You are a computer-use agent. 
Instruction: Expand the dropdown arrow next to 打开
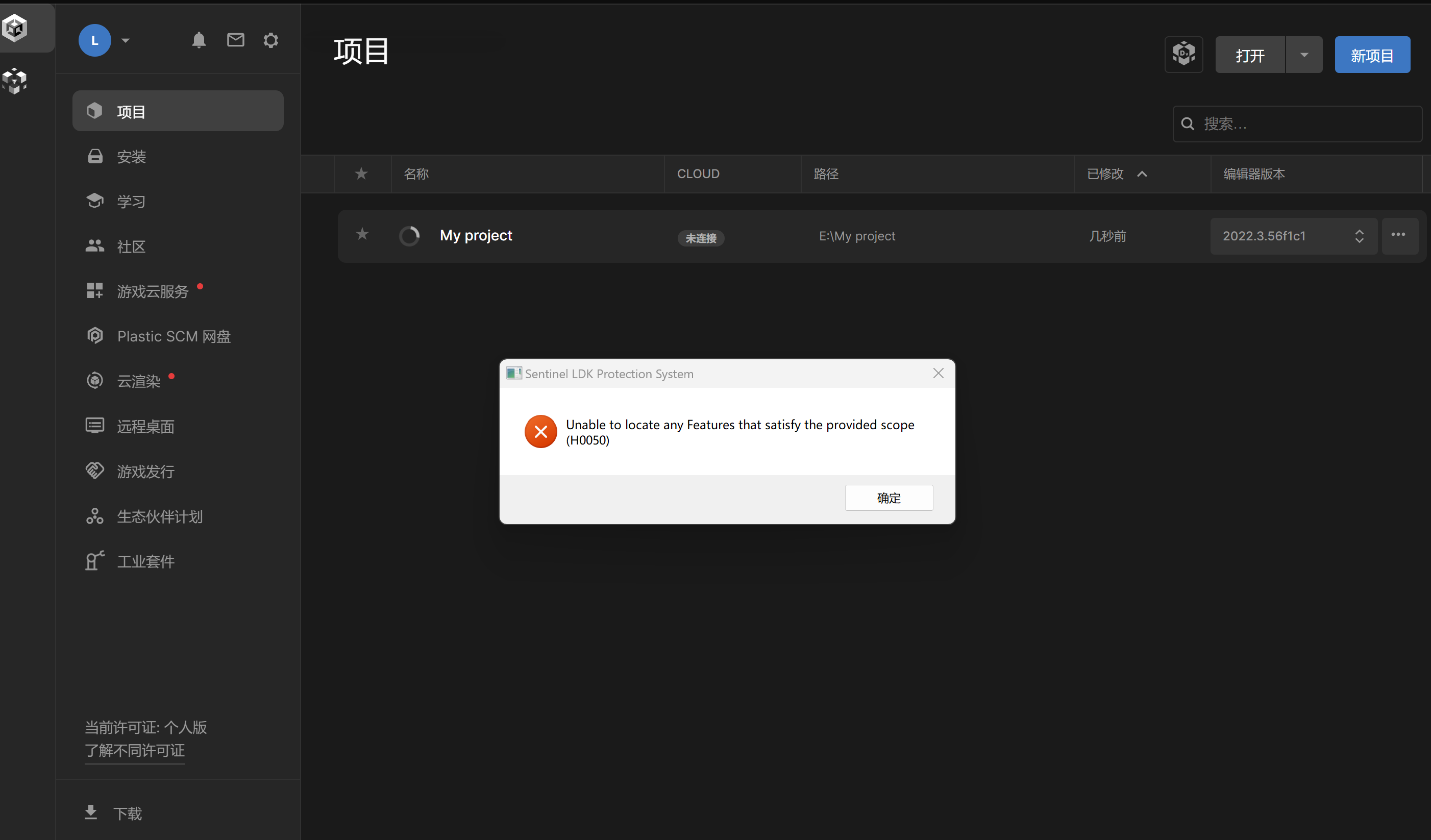[1304, 55]
